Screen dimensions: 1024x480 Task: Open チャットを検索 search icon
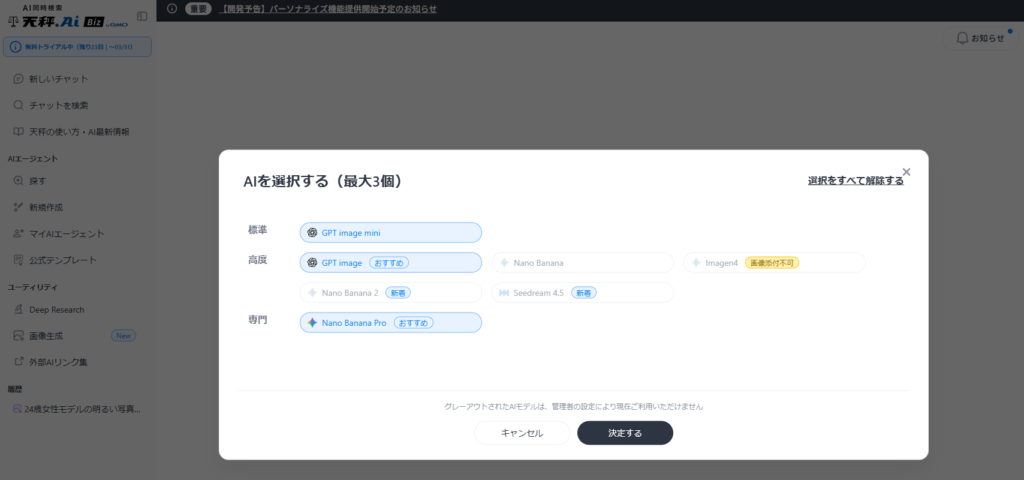19,105
